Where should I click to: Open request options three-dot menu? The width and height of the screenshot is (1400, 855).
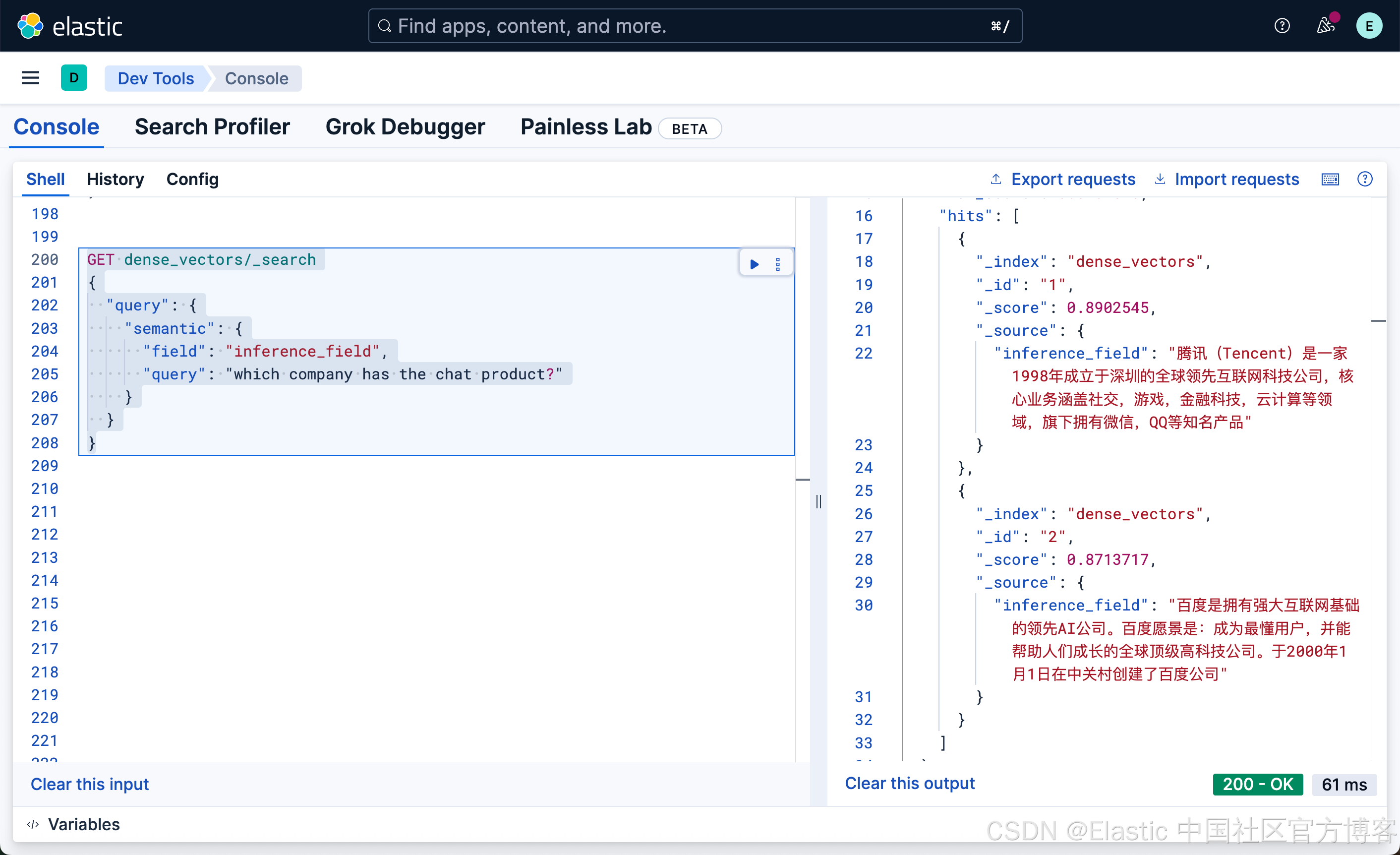[778, 264]
